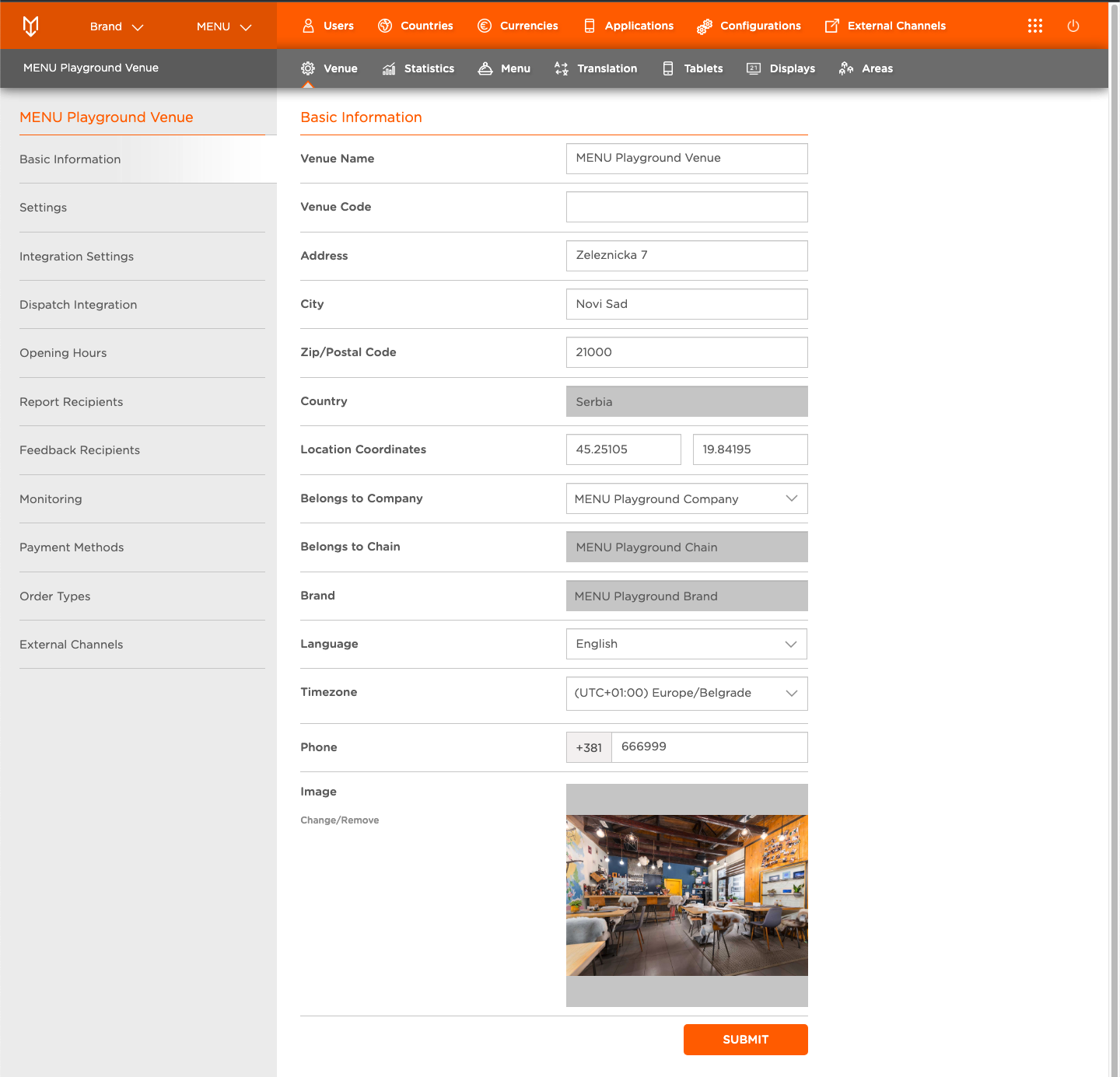1120x1077 pixels.
Task: Open Opening Hours in sidebar
Action: [142, 353]
